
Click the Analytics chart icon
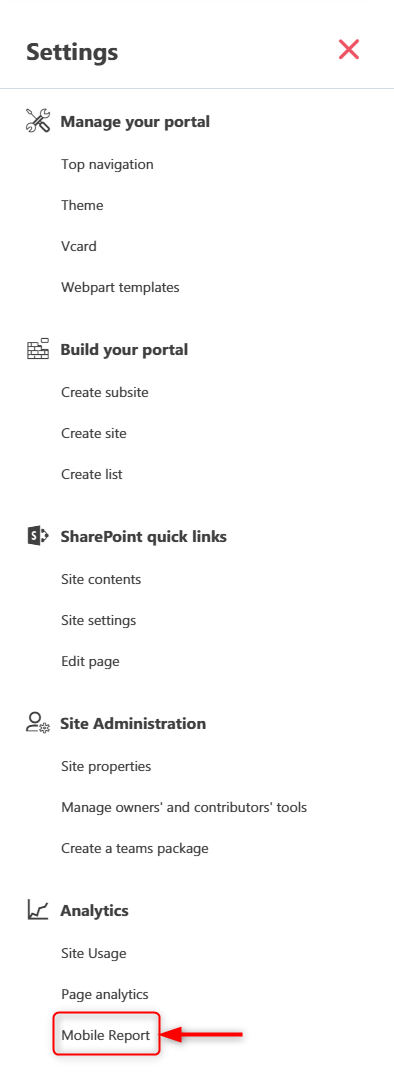(x=38, y=910)
